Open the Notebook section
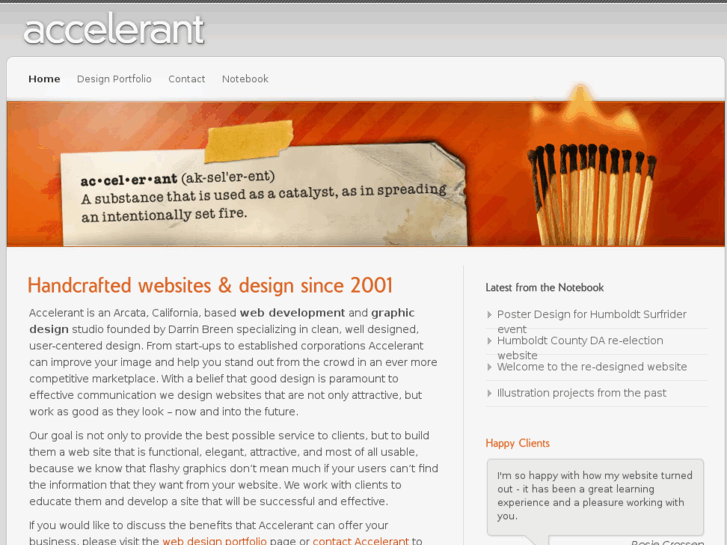This screenshot has height=545, width=727. pyautogui.click(x=245, y=79)
